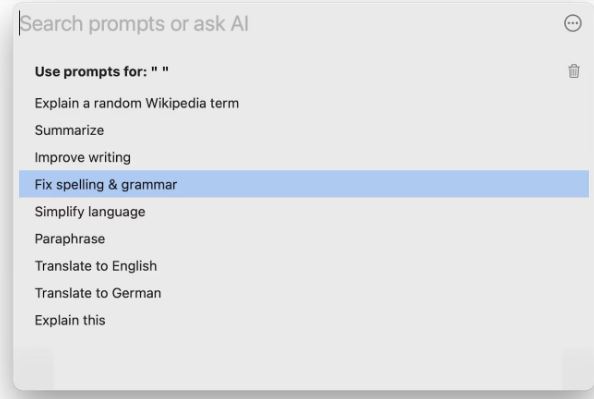The image size is (594, 399).
Task: Click the last prompt in the list
Action: coord(304,320)
